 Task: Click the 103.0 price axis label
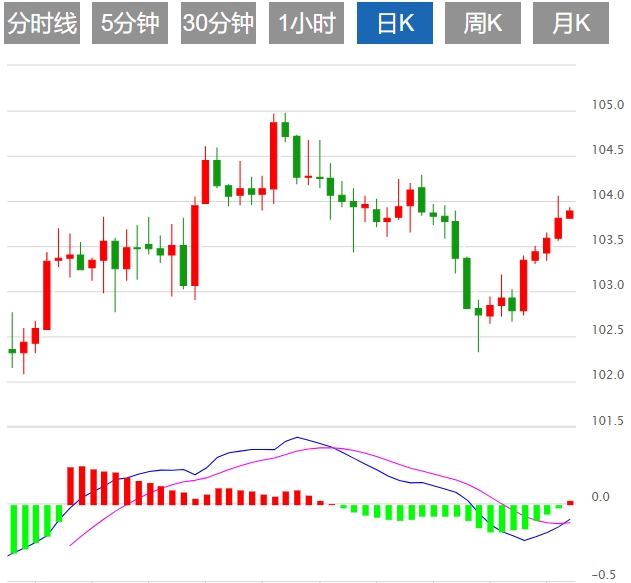pos(608,285)
